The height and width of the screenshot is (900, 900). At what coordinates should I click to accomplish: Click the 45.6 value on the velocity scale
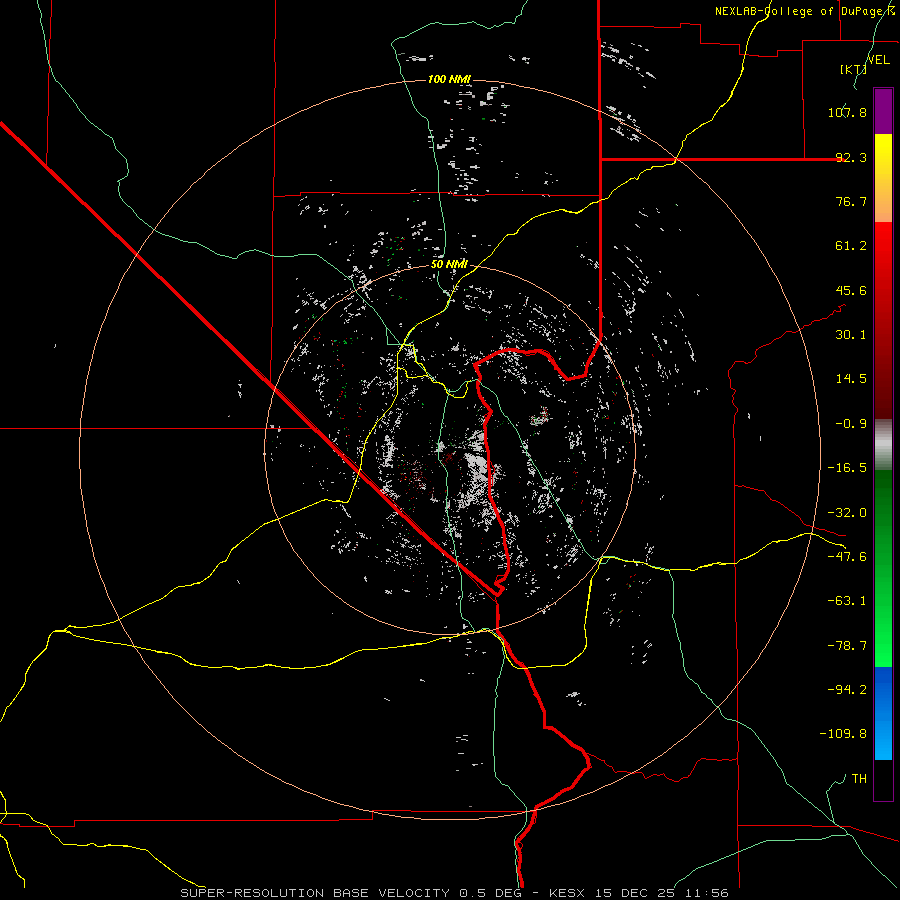[851, 290]
